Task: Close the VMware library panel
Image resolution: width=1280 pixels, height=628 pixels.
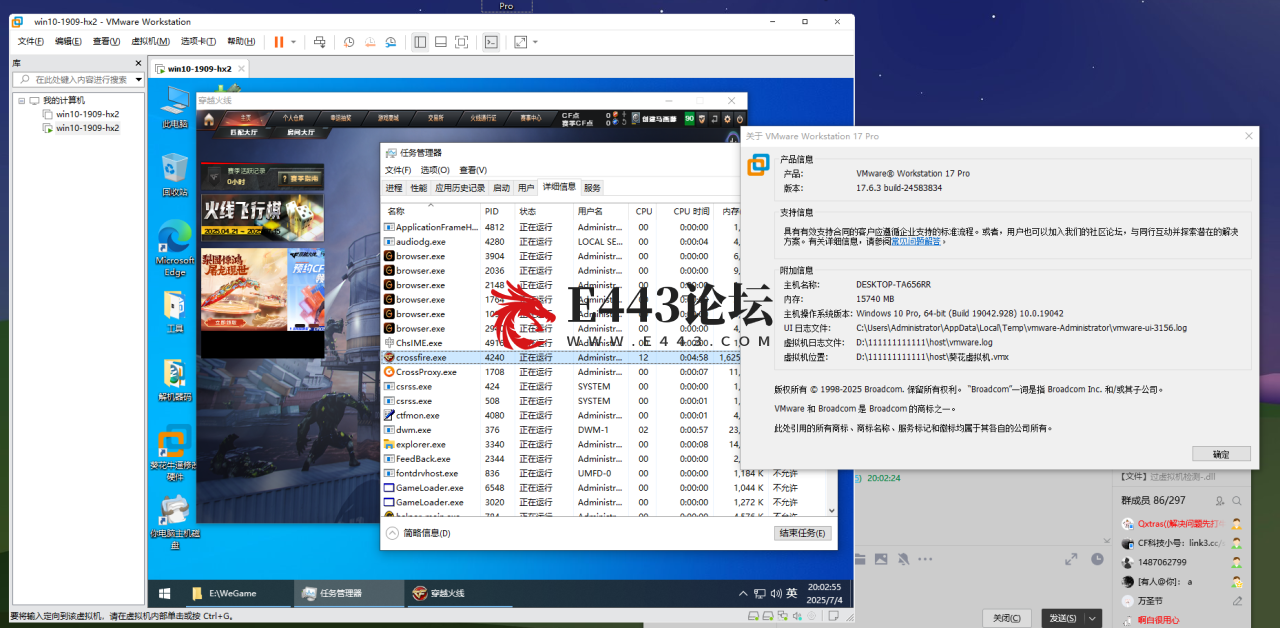Action: pos(139,63)
